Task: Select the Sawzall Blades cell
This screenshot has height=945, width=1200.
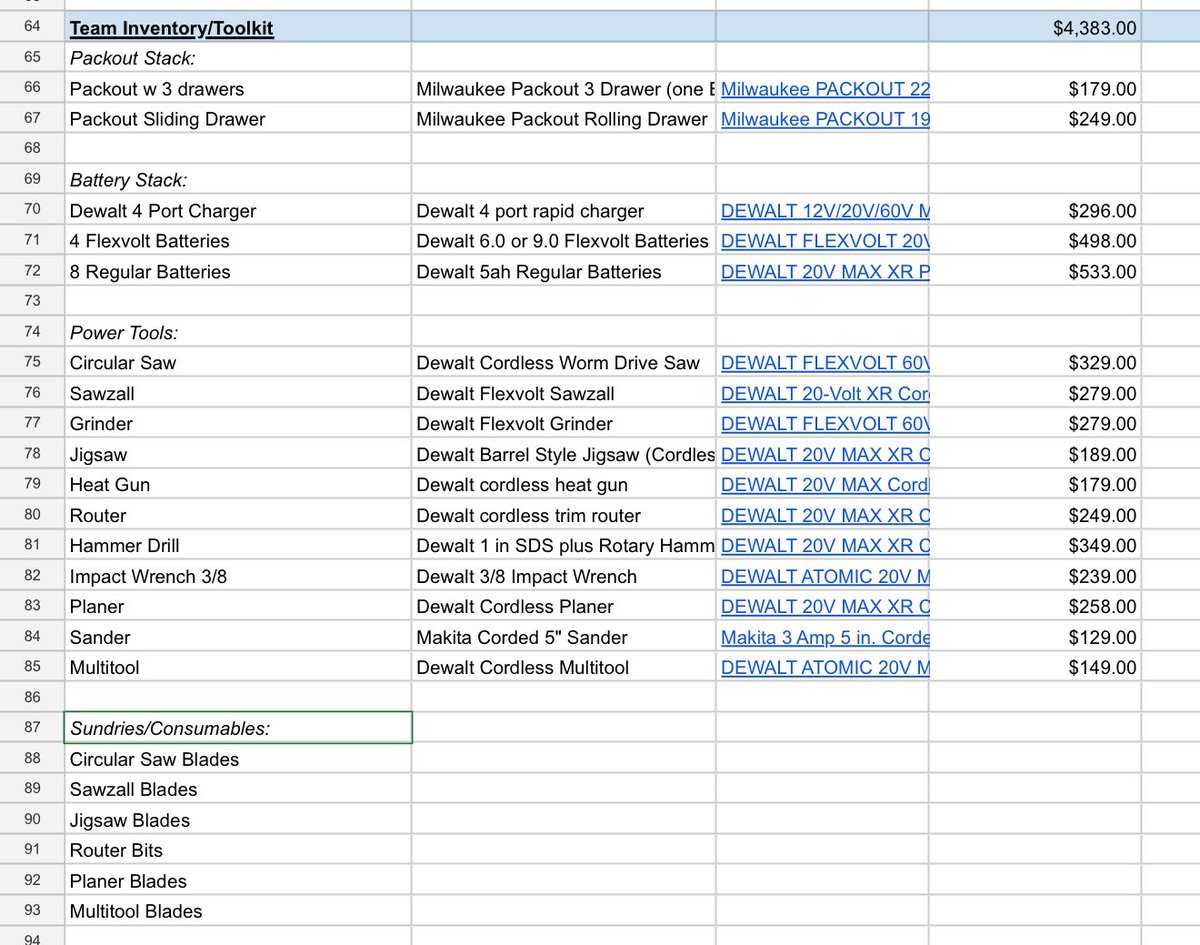Action: [238, 789]
